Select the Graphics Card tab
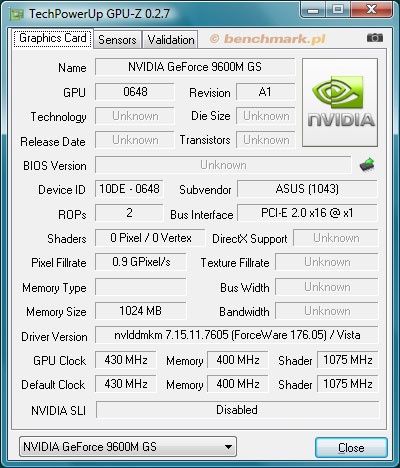Screen dimensions: 400x468 tap(52, 38)
